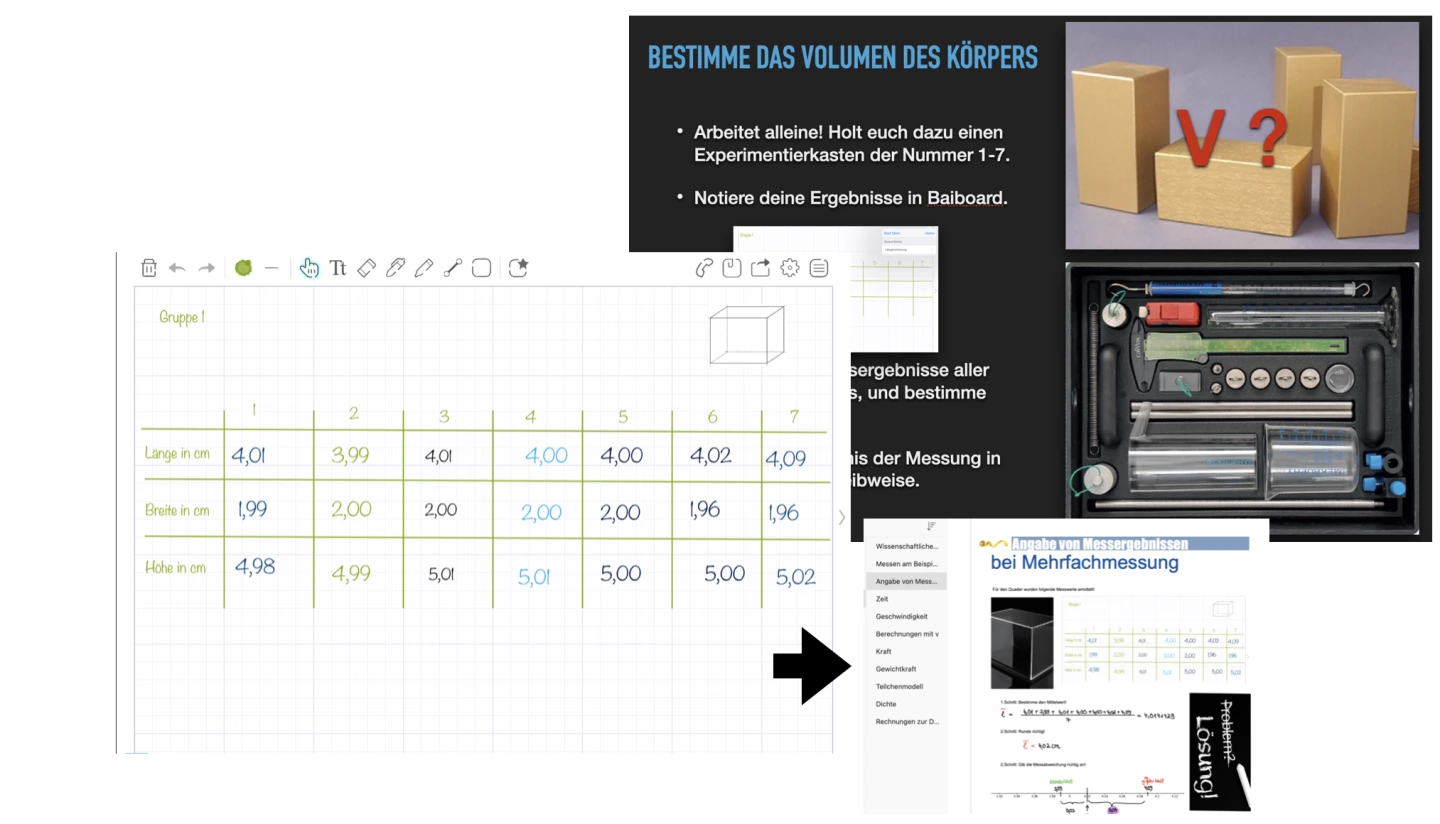
Task: Select the hand pointer tool
Action: coord(309,267)
